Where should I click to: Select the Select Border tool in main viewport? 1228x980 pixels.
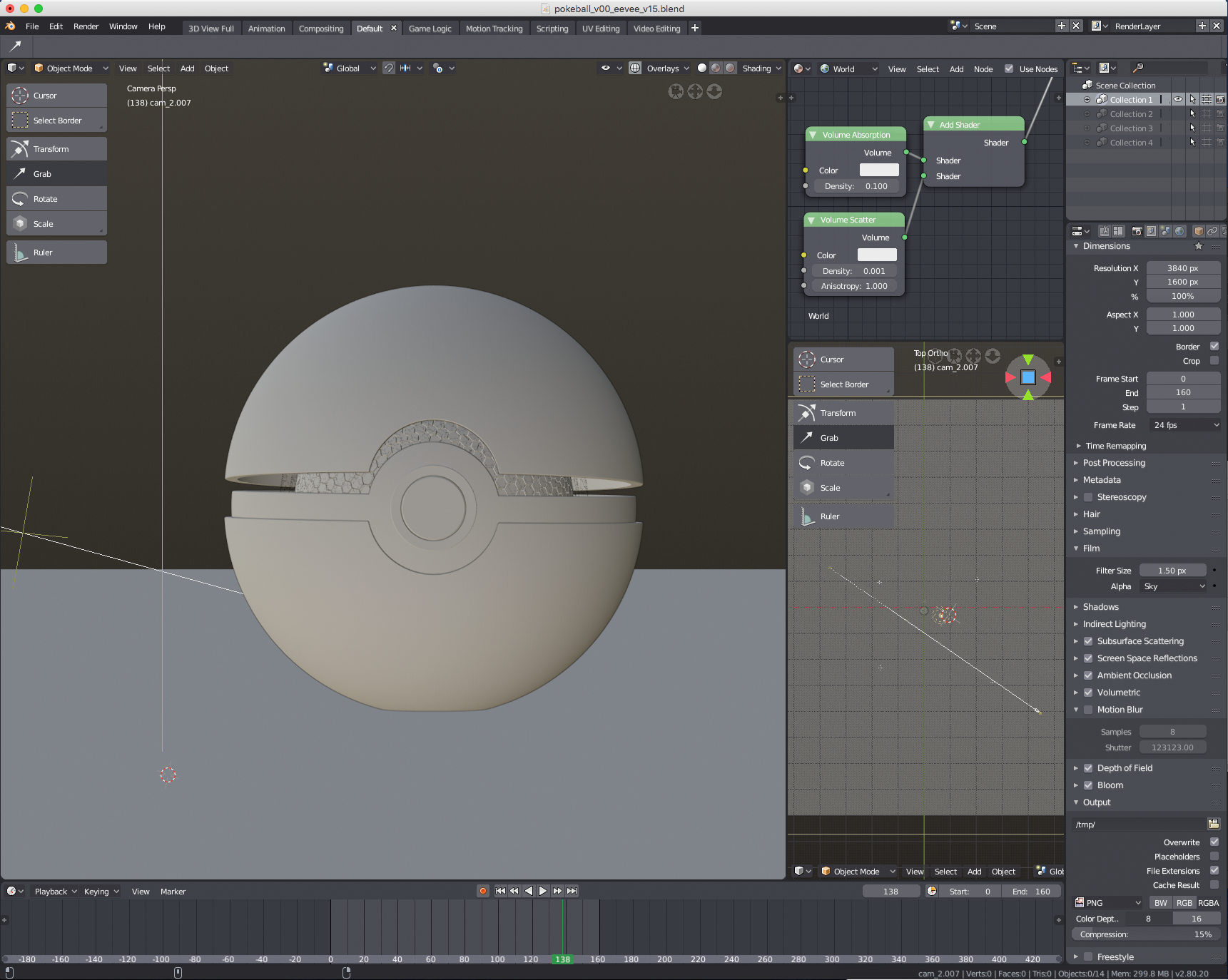(x=56, y=121)
